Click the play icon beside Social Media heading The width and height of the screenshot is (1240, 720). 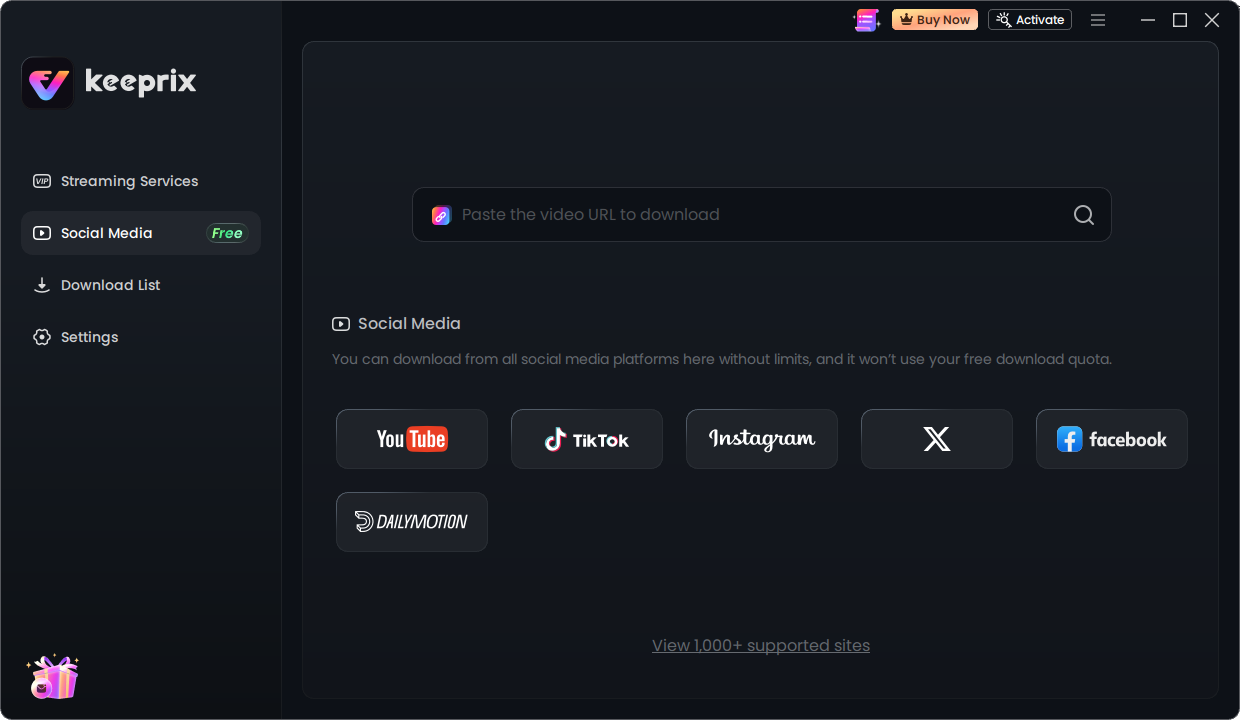(x=341, y=324)
